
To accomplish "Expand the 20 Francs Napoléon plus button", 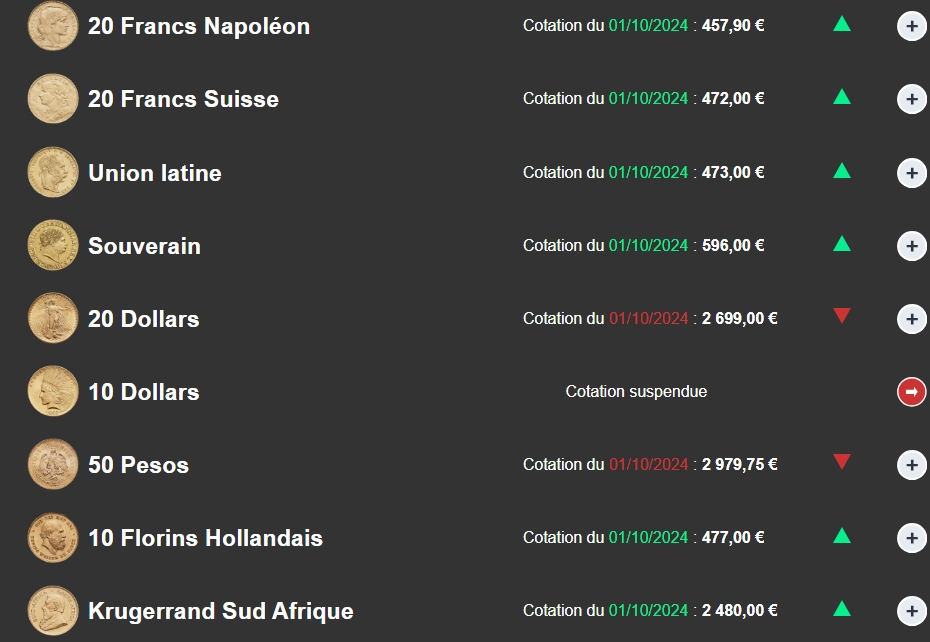I will click(911, 26).
